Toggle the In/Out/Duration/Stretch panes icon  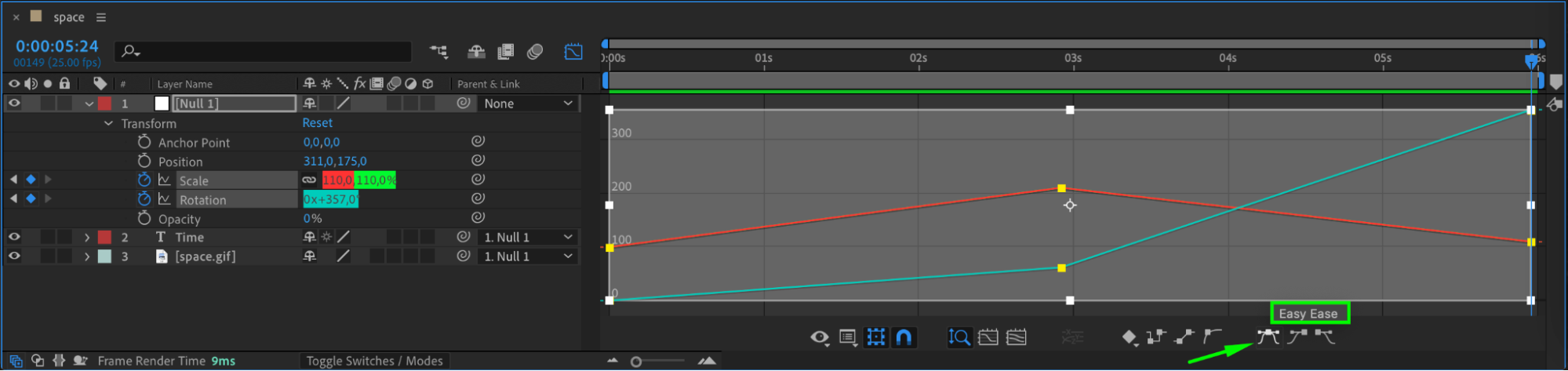click(x=59, y=361)
